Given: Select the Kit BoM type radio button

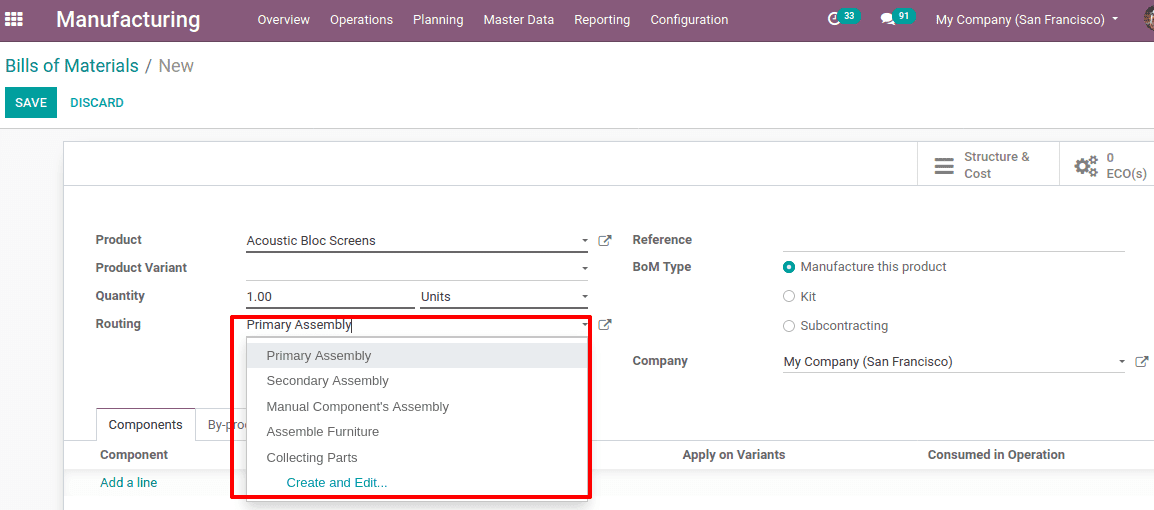Looking at the screenshot, I should 789,297.
